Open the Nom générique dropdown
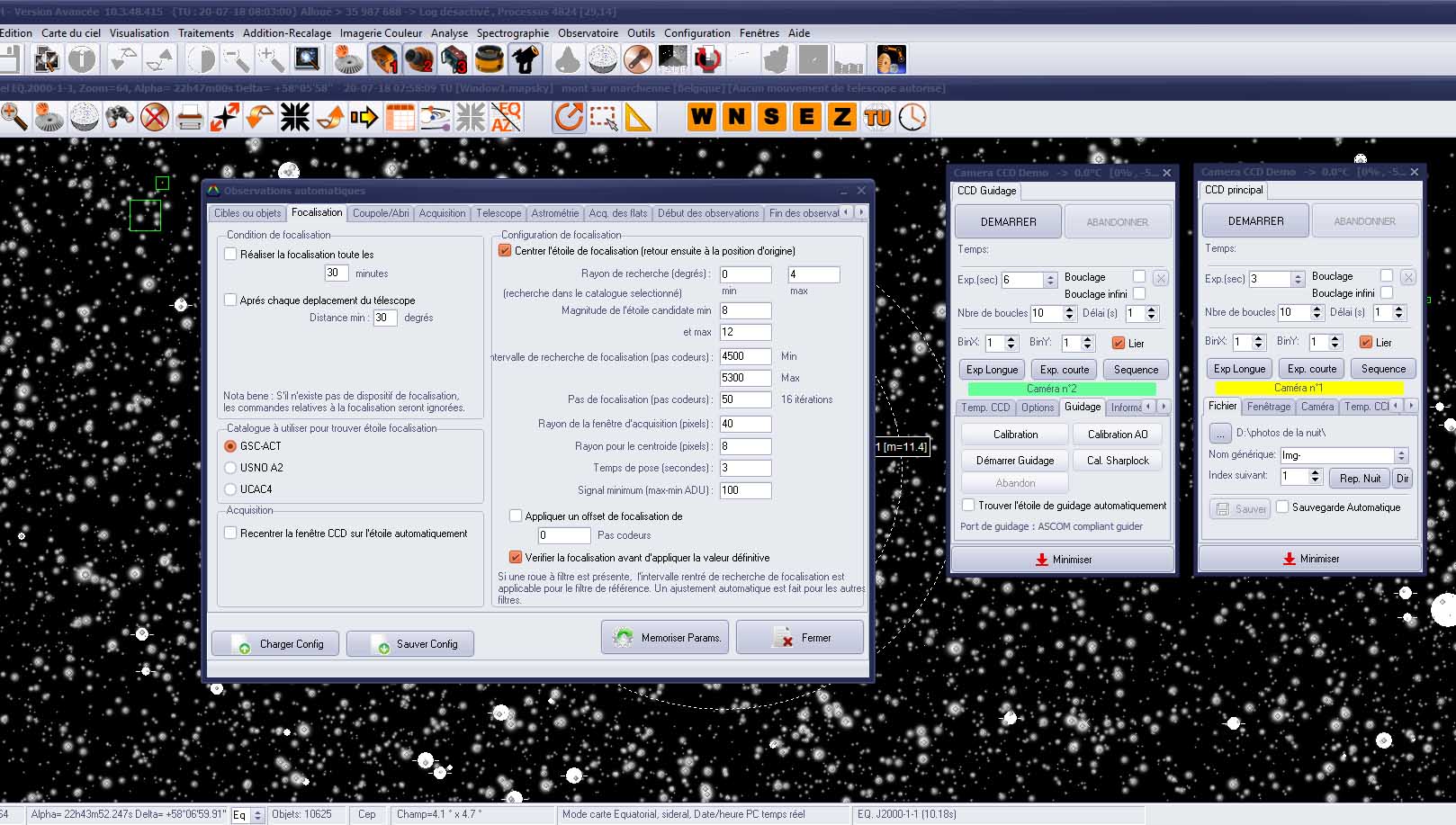The image size is (1456, 825). pyautogui.click(x=1401, y=455)
